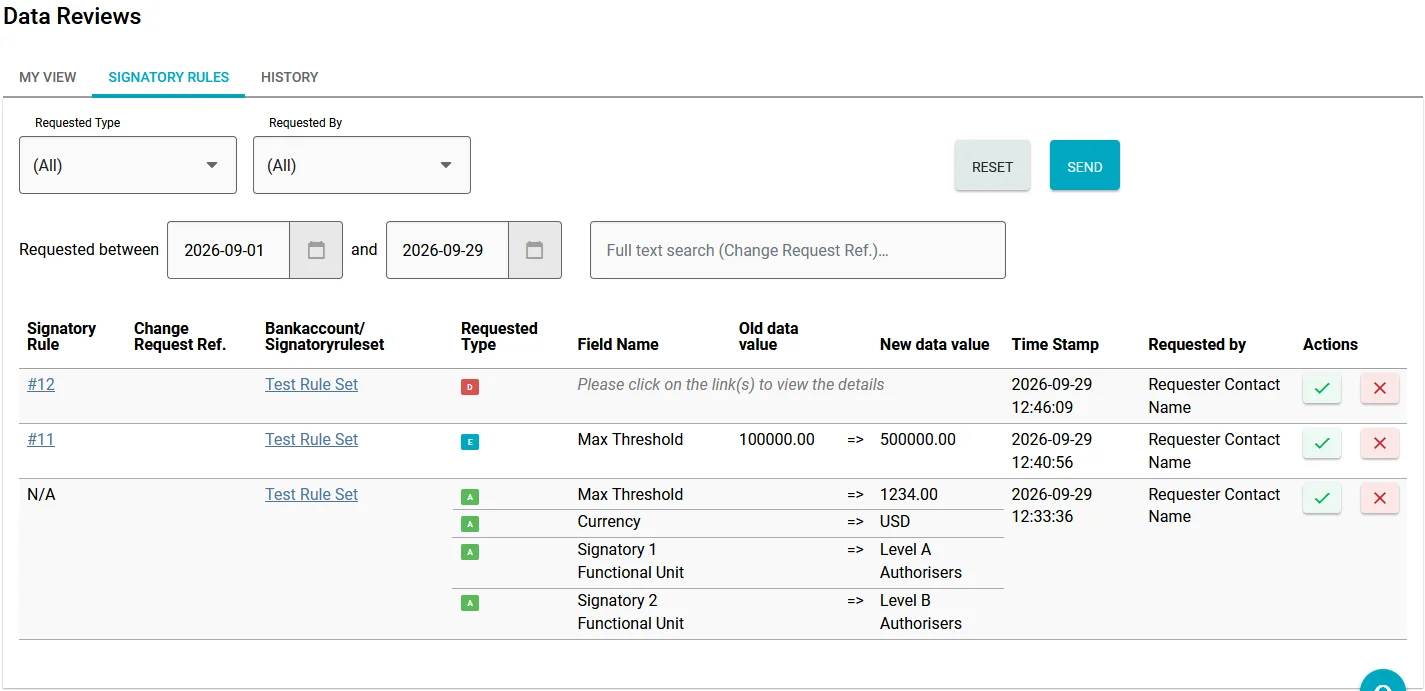Click the old value 100000.00

pyautogui.click(x=777, y=440)
